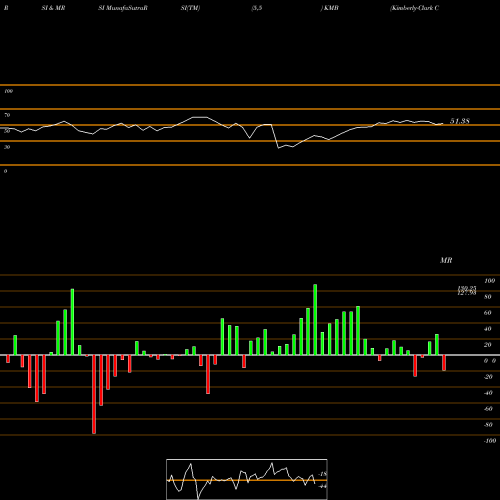This screenshot has height=500, width=500.
Task: Click the RSI axis label 70
Action: point(7,115)
